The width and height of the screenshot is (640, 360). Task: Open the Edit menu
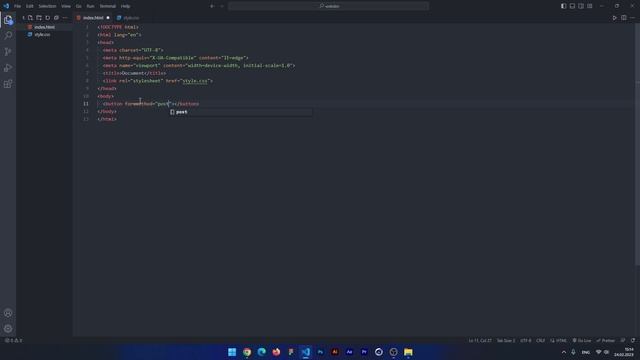pyautogui.click(x=30, y=6)
